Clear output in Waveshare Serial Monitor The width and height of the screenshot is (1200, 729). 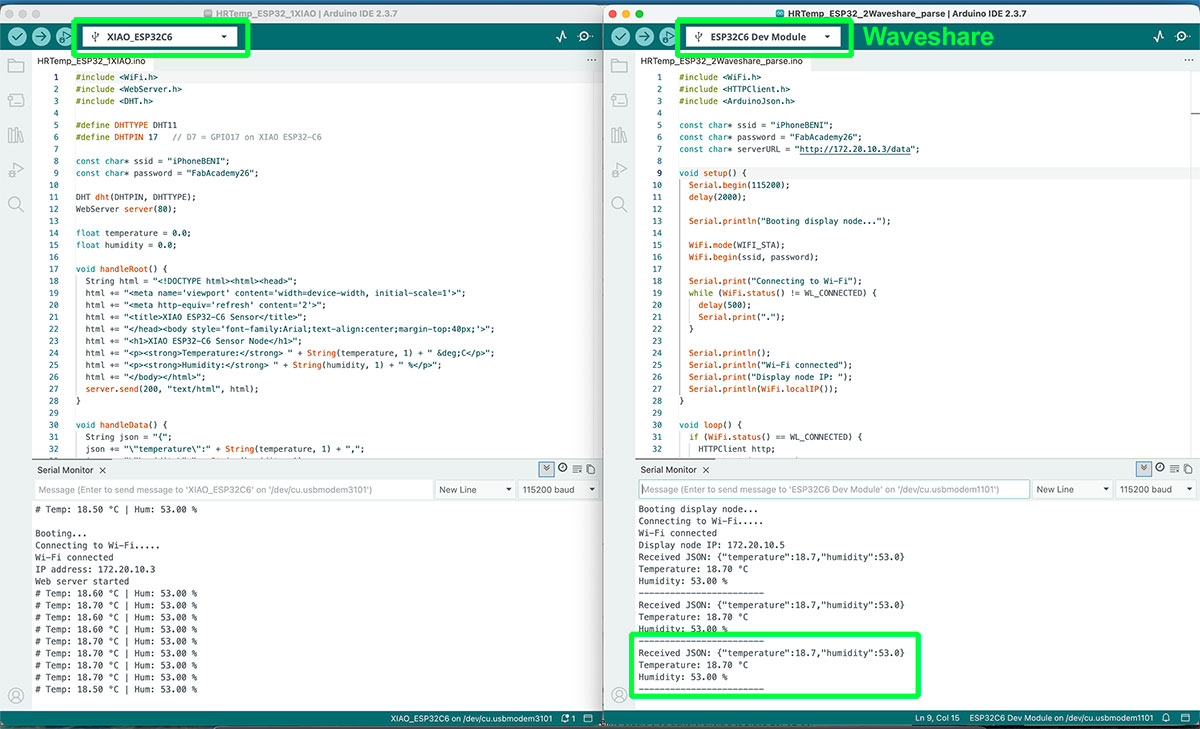click(x=1175, y=468)
